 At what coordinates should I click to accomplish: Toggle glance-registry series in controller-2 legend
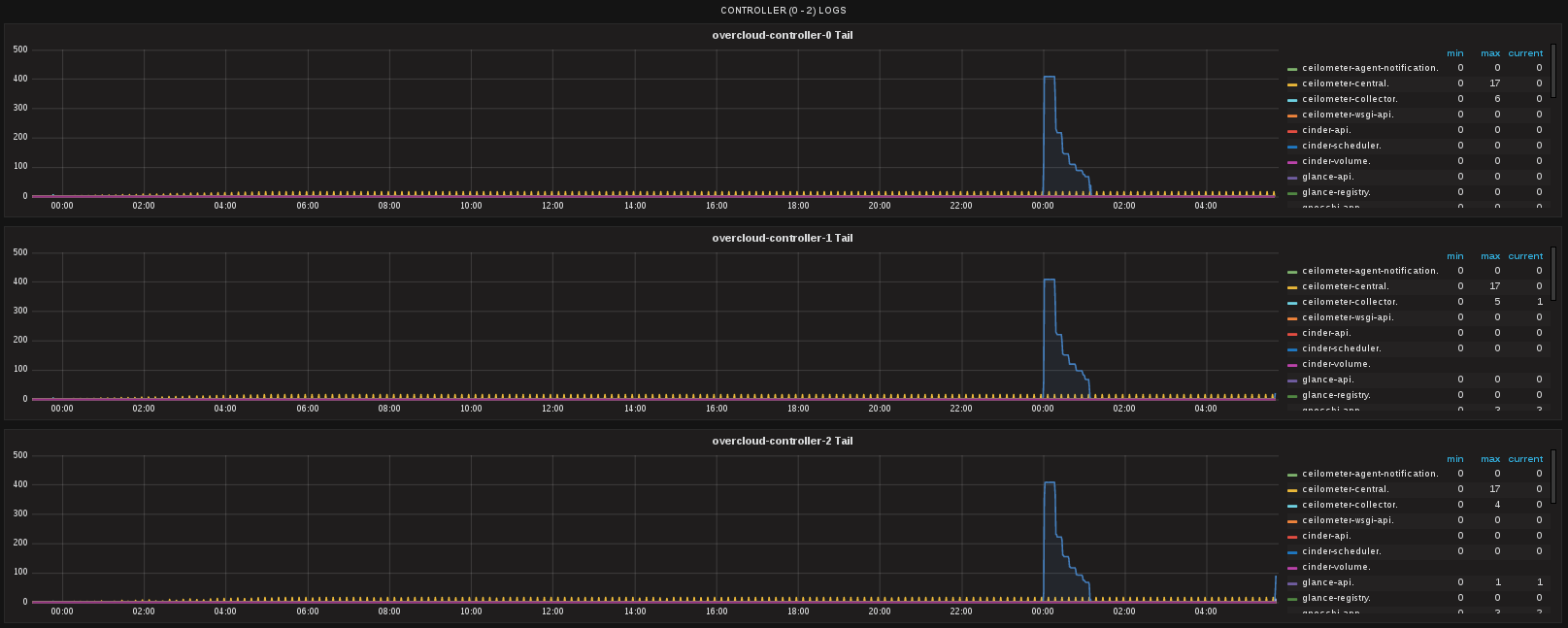[1336, 598]
